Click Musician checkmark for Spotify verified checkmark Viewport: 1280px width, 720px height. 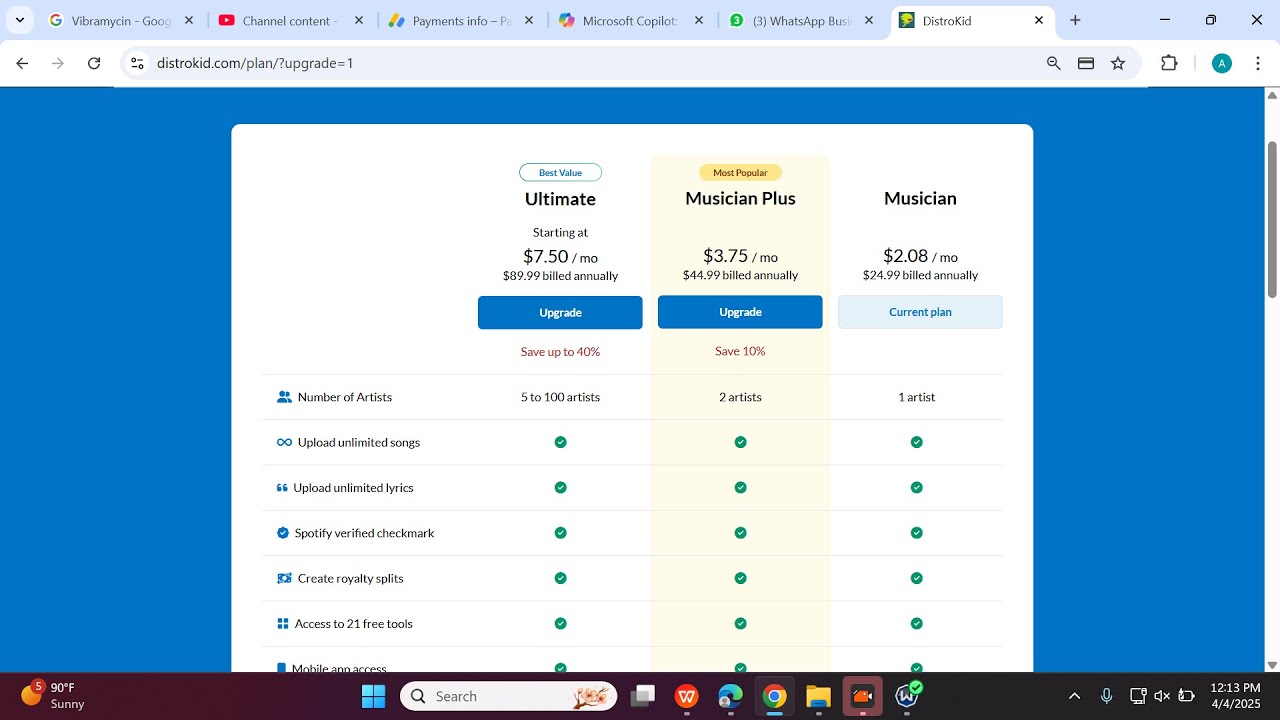[916, 533]
